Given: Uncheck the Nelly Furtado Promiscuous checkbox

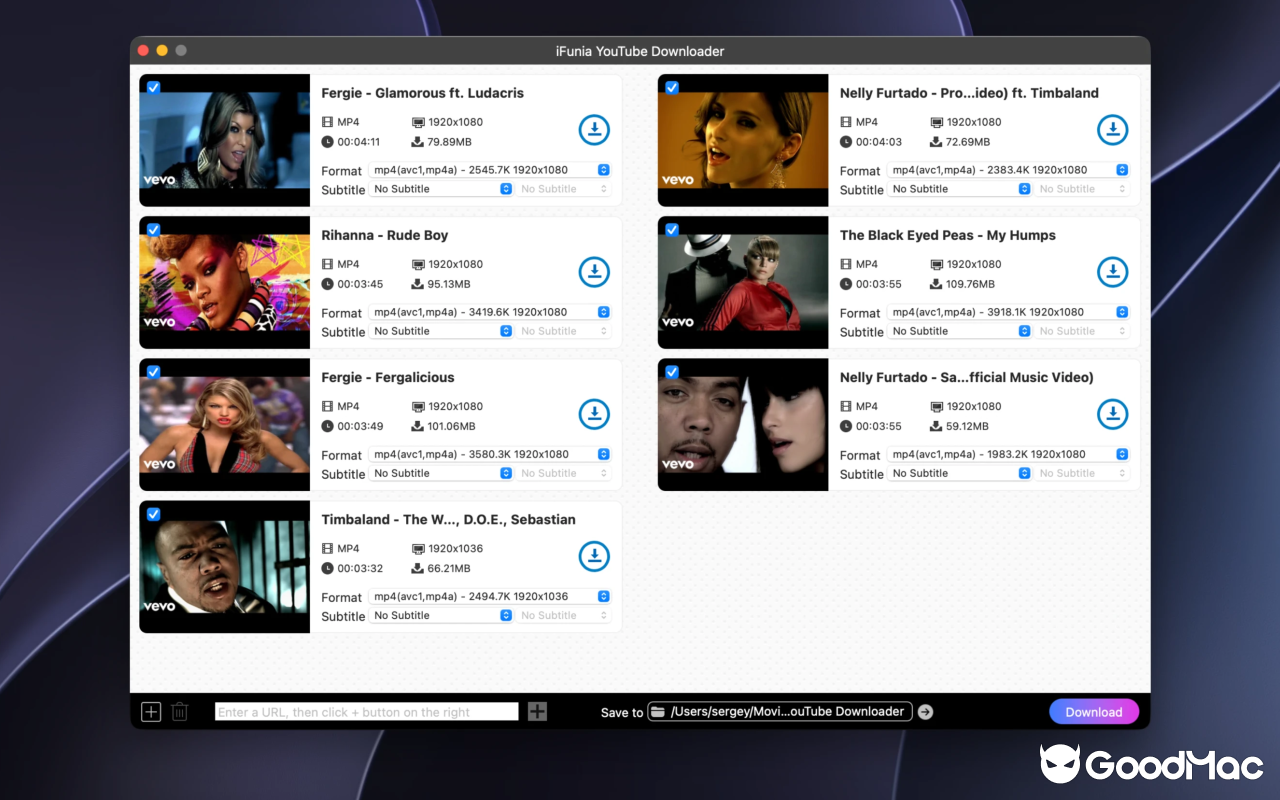Looking at the screenshot, I should 672,87.
